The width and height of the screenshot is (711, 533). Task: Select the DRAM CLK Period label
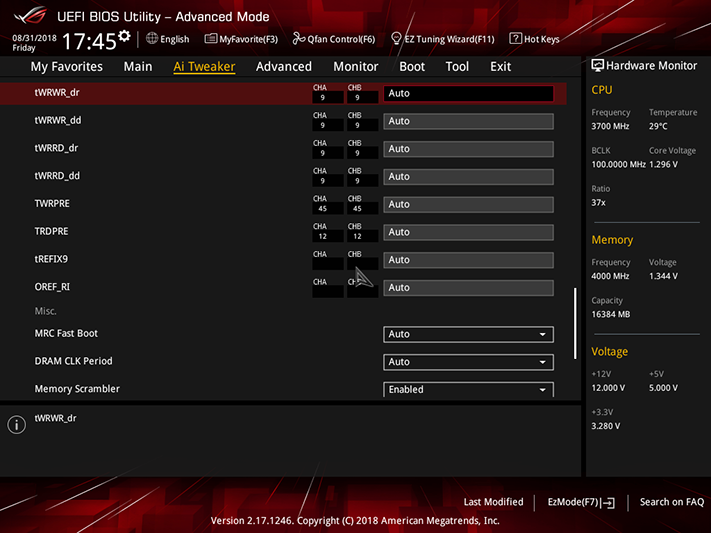tap(73, 361)
